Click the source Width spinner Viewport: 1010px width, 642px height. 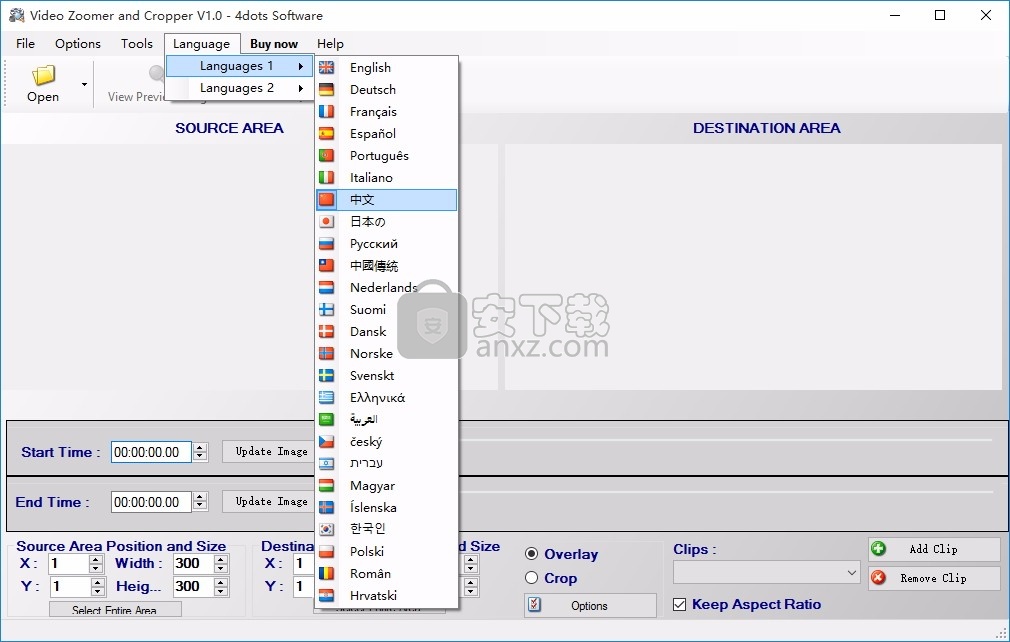click(x=221, y=563)
